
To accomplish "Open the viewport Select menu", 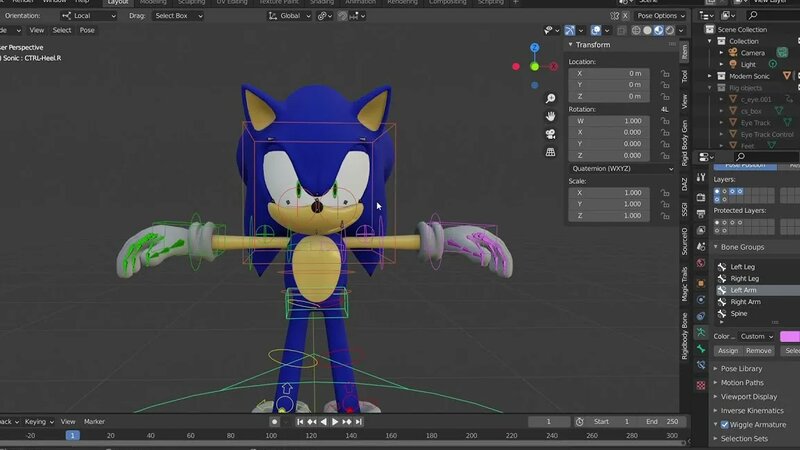I will click(62, 31).
